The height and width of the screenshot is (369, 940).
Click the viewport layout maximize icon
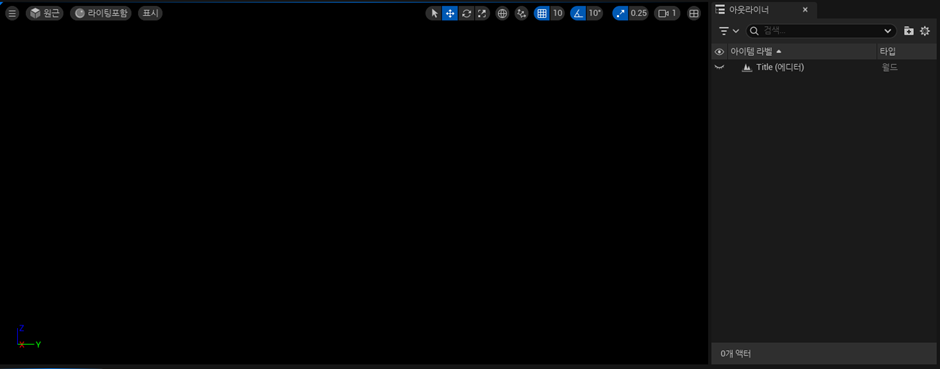coord(694,13)
